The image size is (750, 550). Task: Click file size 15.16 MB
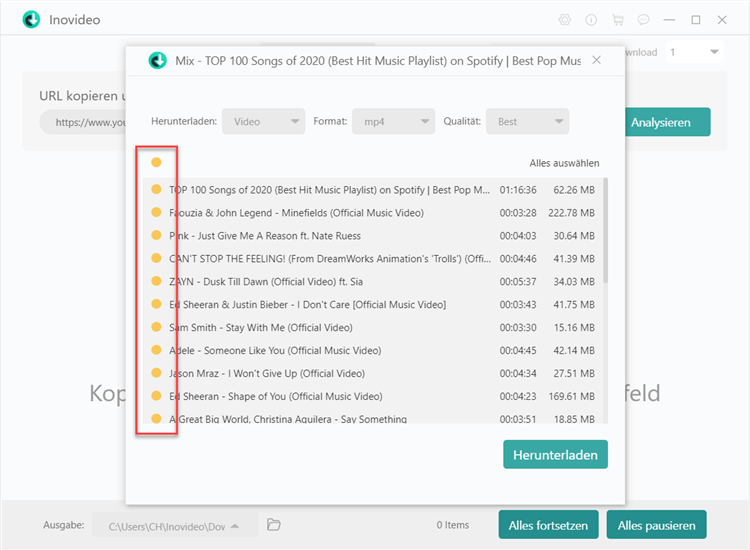(574, 328)
